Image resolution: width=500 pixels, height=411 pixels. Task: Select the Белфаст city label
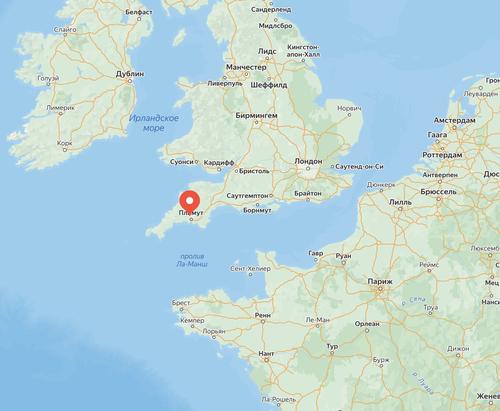[x=139, y=12]
